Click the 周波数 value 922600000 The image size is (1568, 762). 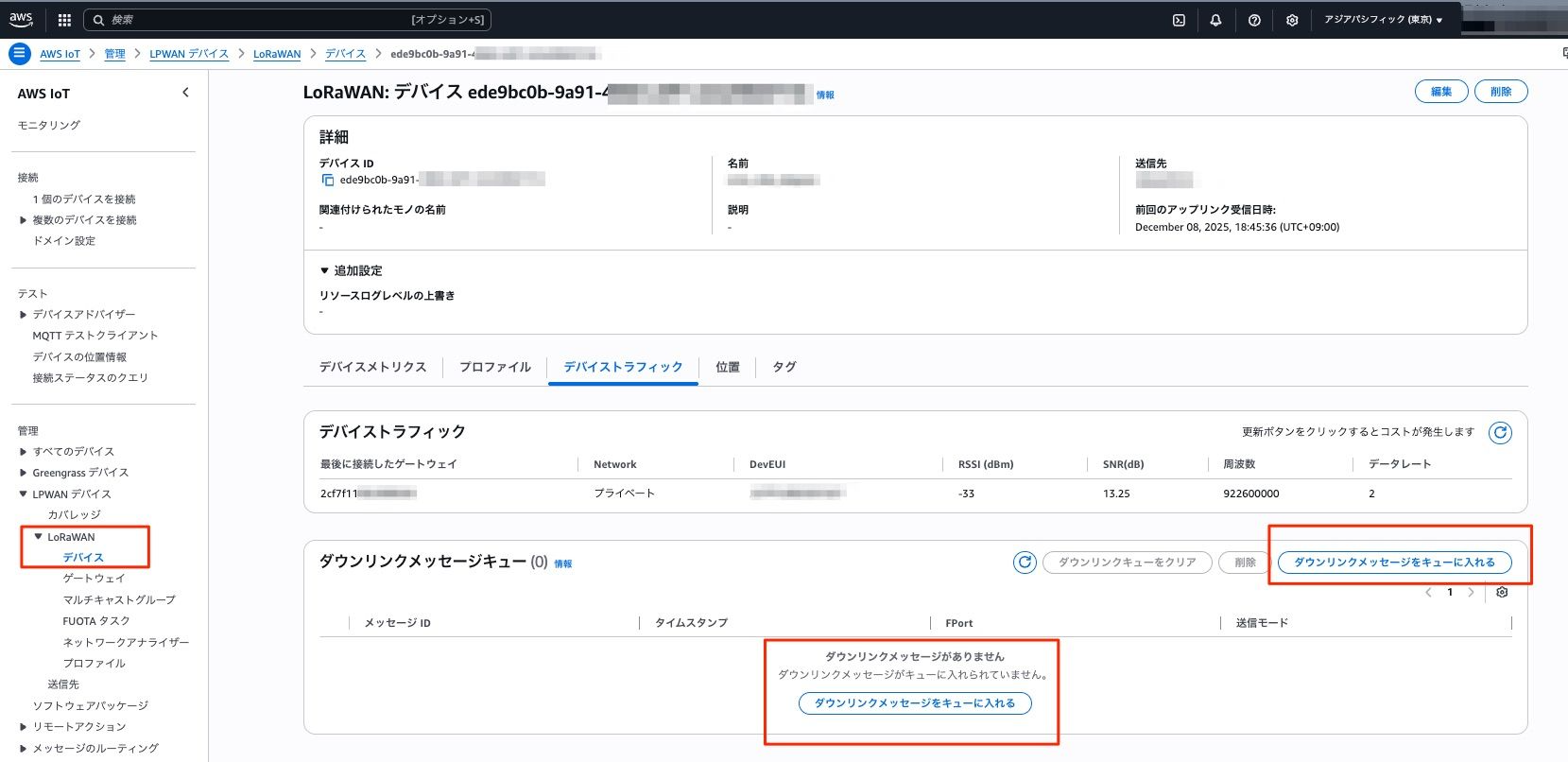coord(1251,494)
